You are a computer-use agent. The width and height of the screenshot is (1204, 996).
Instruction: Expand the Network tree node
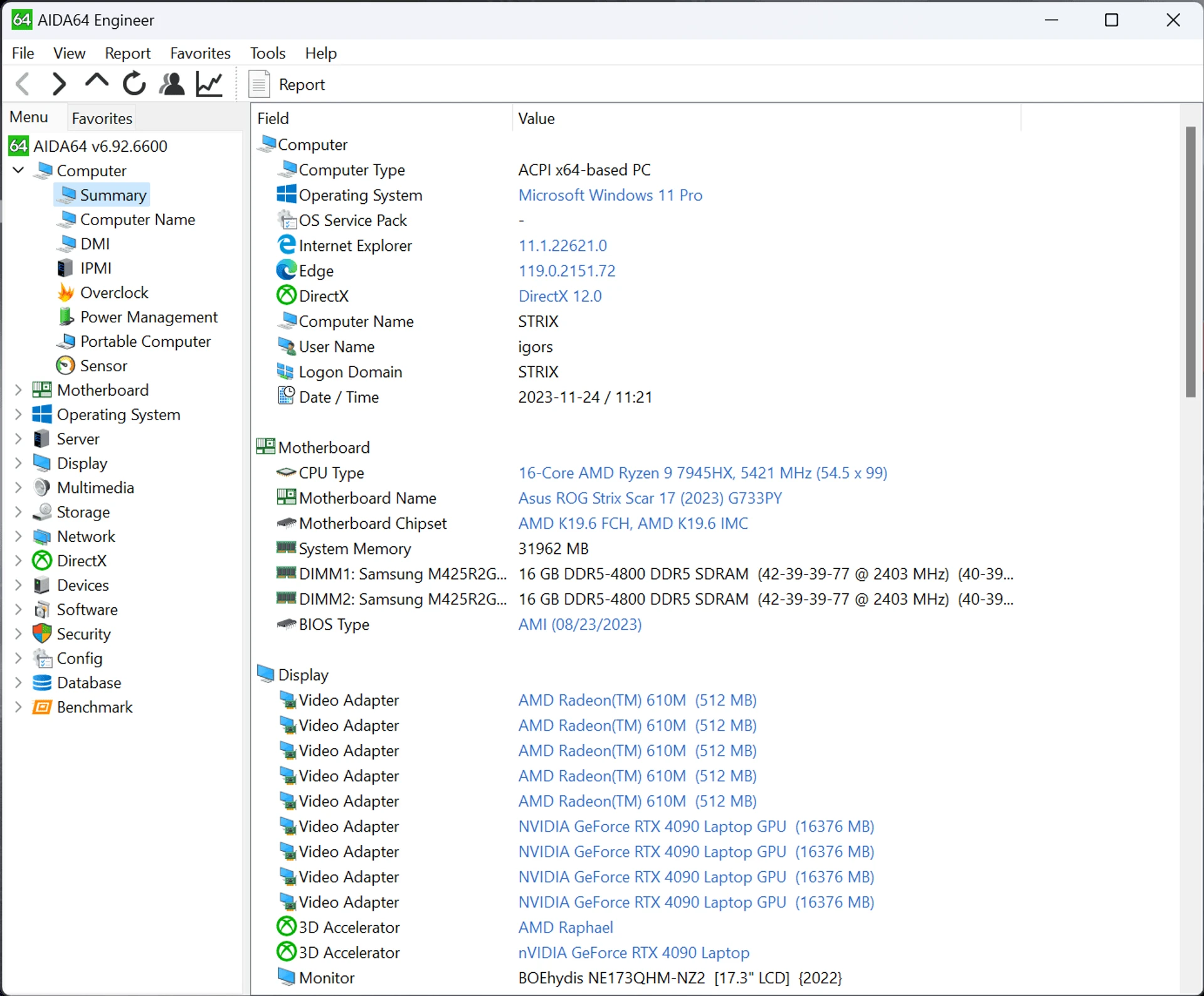click(18, 536)
